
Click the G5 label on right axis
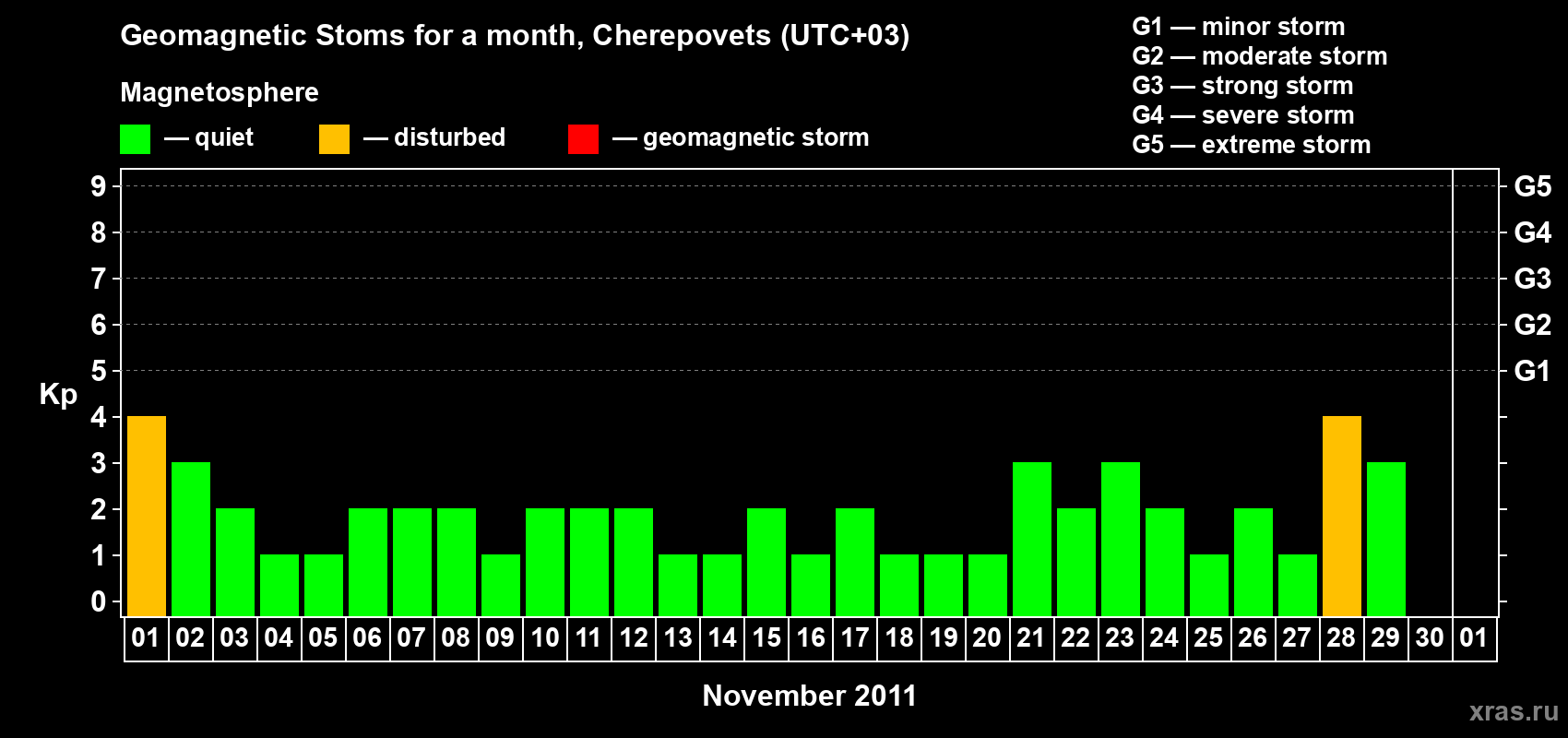click(1533, 186)
